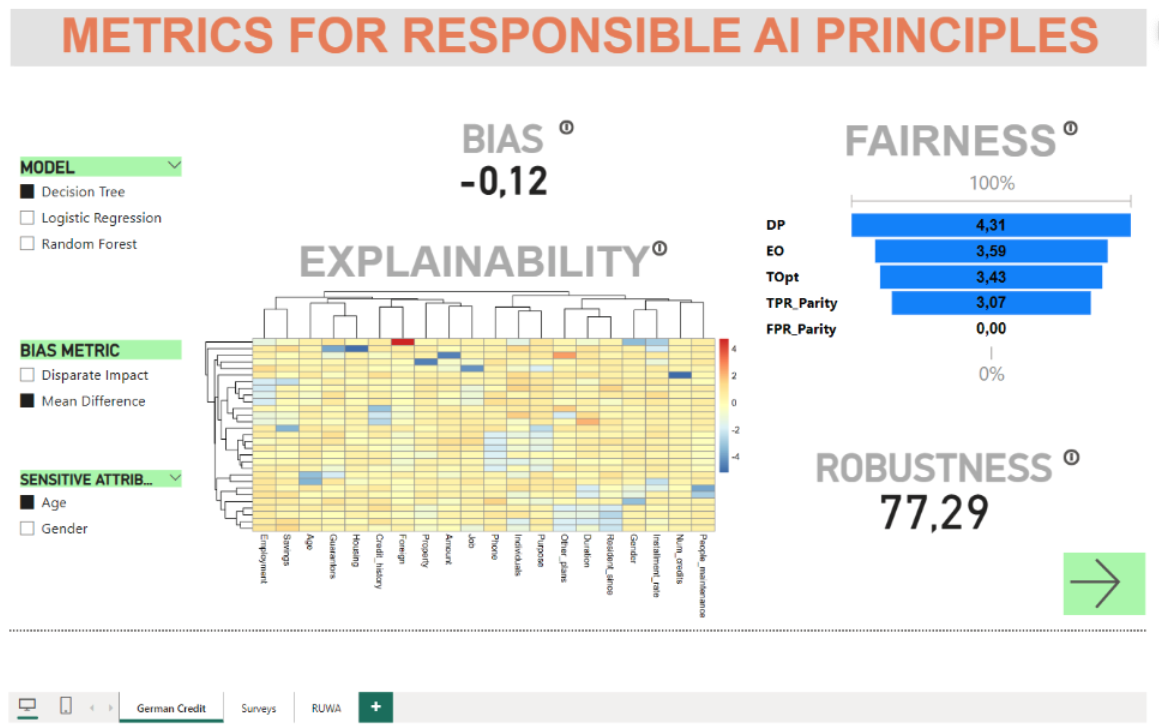Click the info icon beside ROBUSTNESS
This screenshot has width=1159, height=728.
1071,457
